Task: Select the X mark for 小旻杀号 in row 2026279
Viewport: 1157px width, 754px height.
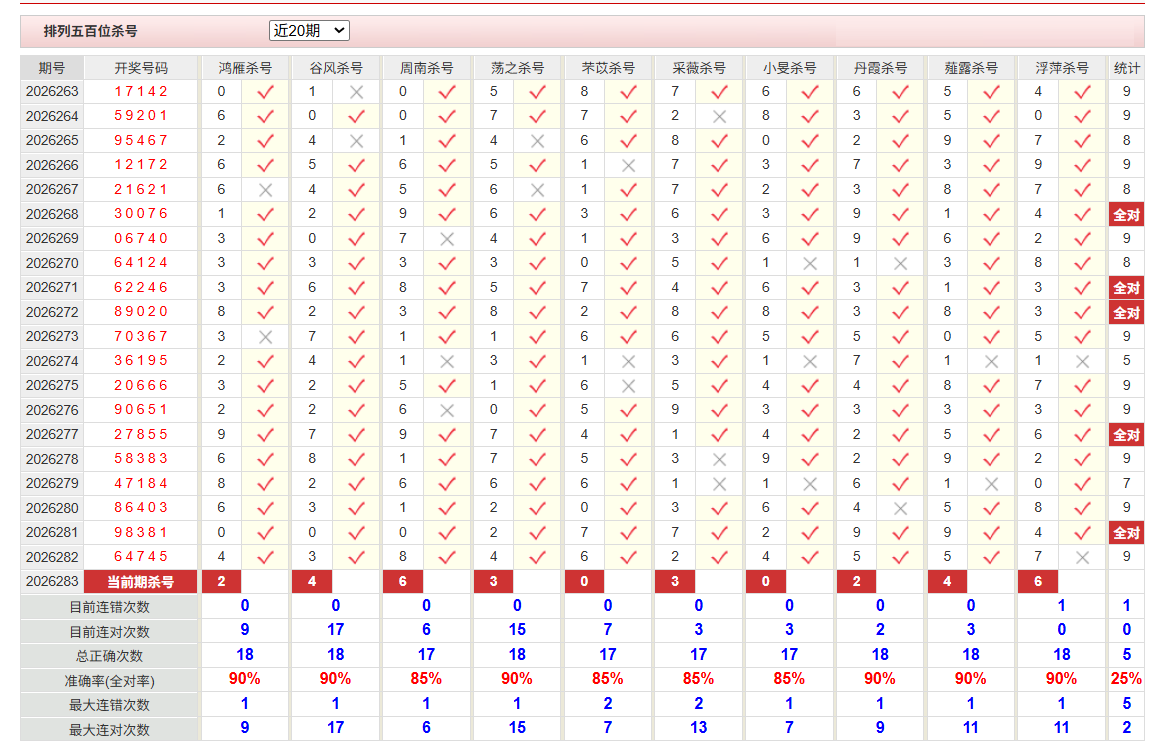Action: (810, 484)
